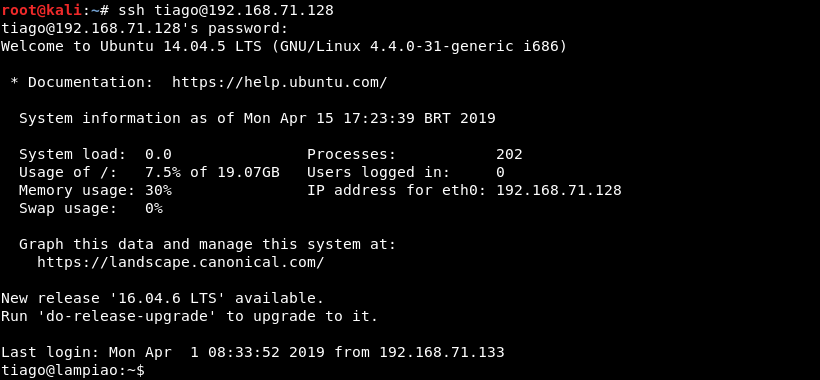Click the tiago@lampiao prompt line

(x=73, y=370)
